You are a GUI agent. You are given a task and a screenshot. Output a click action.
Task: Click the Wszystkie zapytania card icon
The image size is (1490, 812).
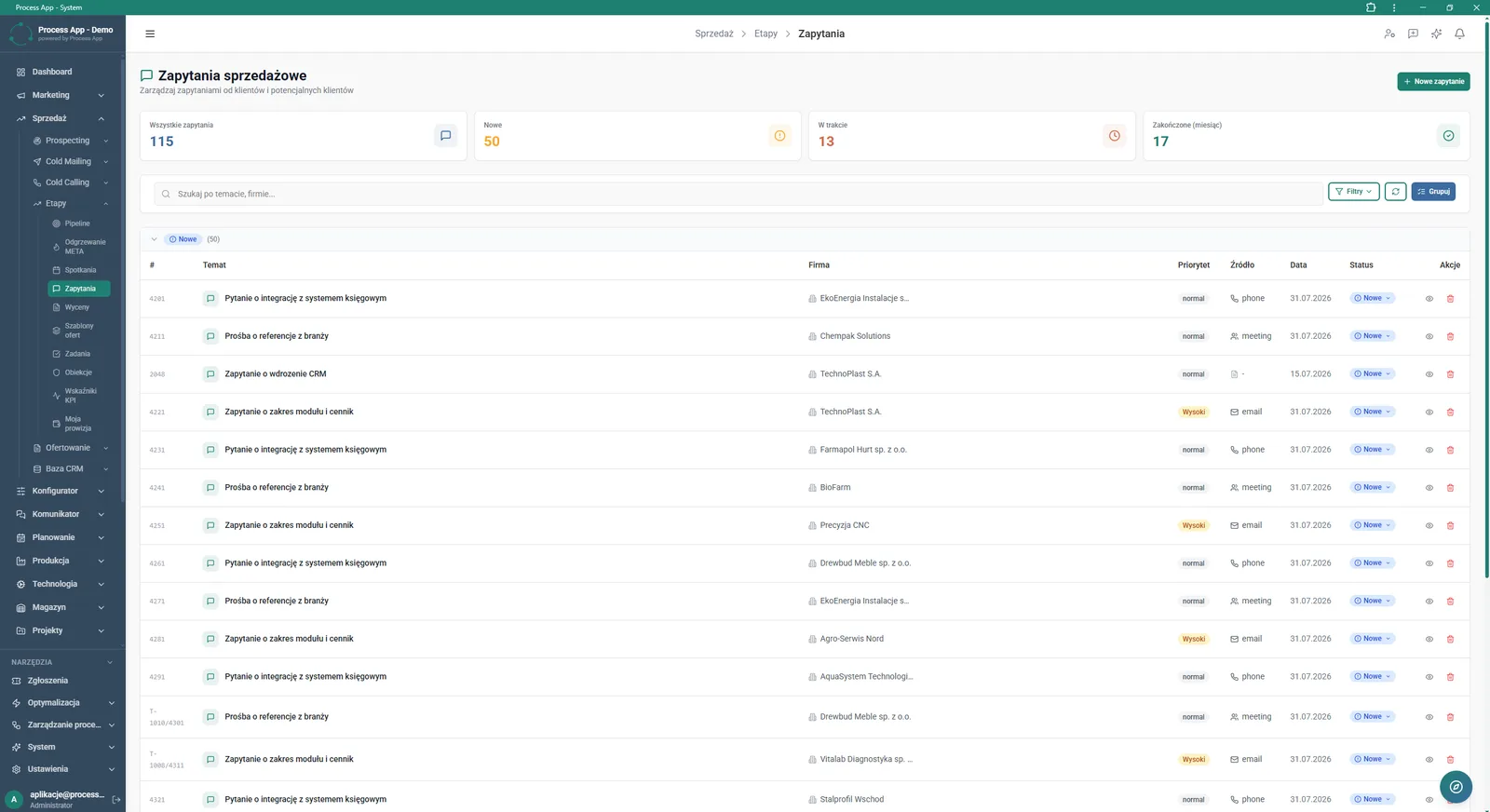point(445,136)
